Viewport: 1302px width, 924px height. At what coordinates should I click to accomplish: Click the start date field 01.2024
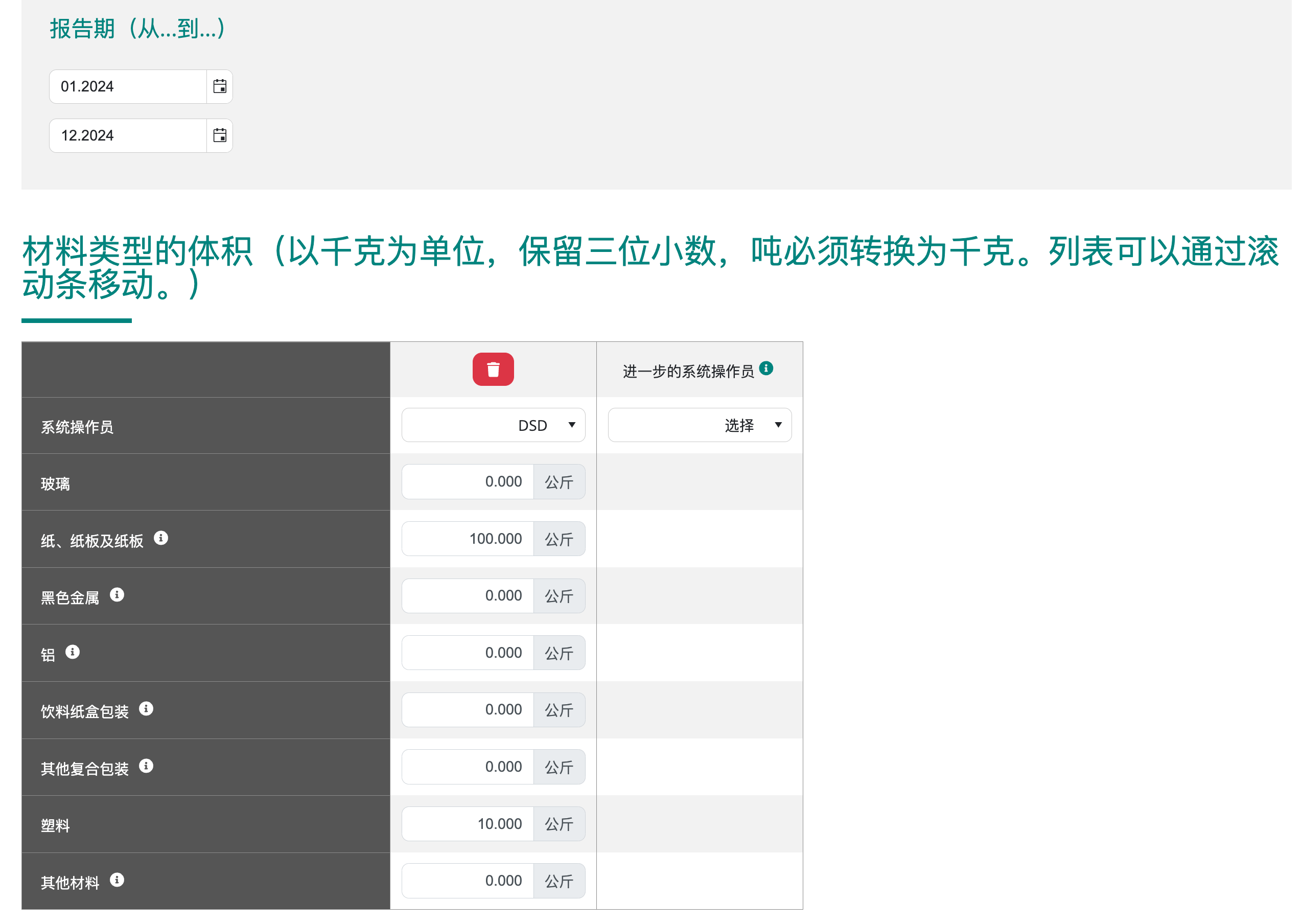click(x=128, y=86)
